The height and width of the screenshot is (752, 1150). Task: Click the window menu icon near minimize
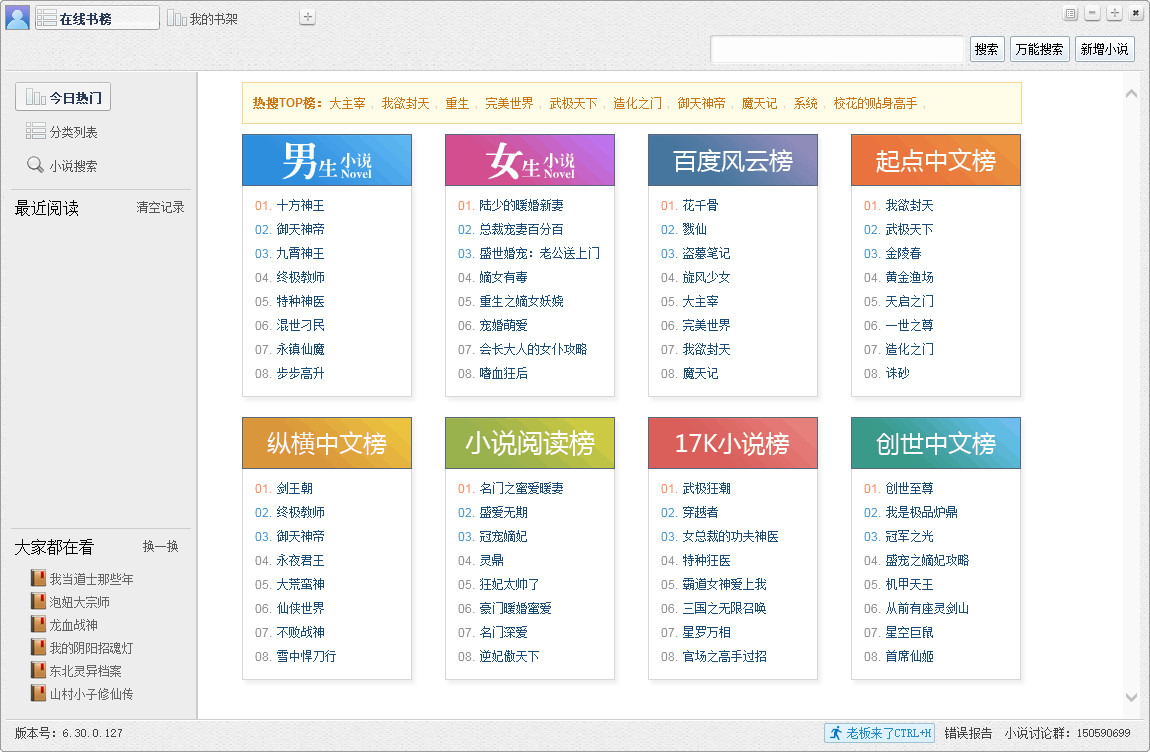coord(1070,13)
